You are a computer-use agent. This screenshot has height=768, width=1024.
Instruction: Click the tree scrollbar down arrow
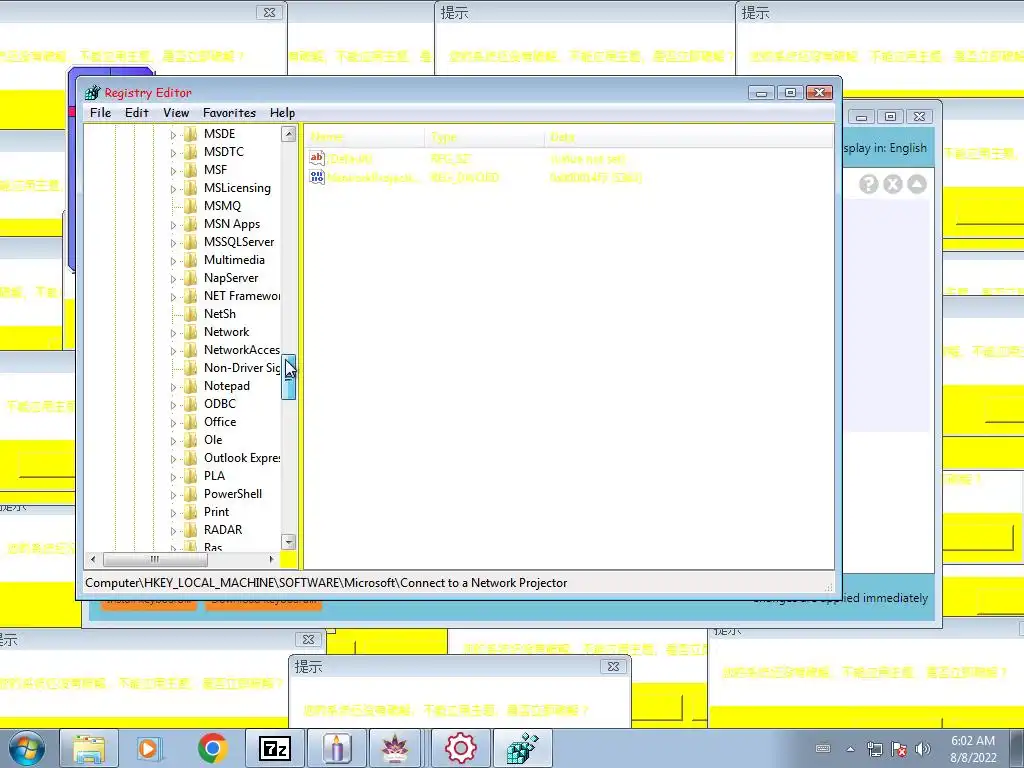[x=288, y=541]
